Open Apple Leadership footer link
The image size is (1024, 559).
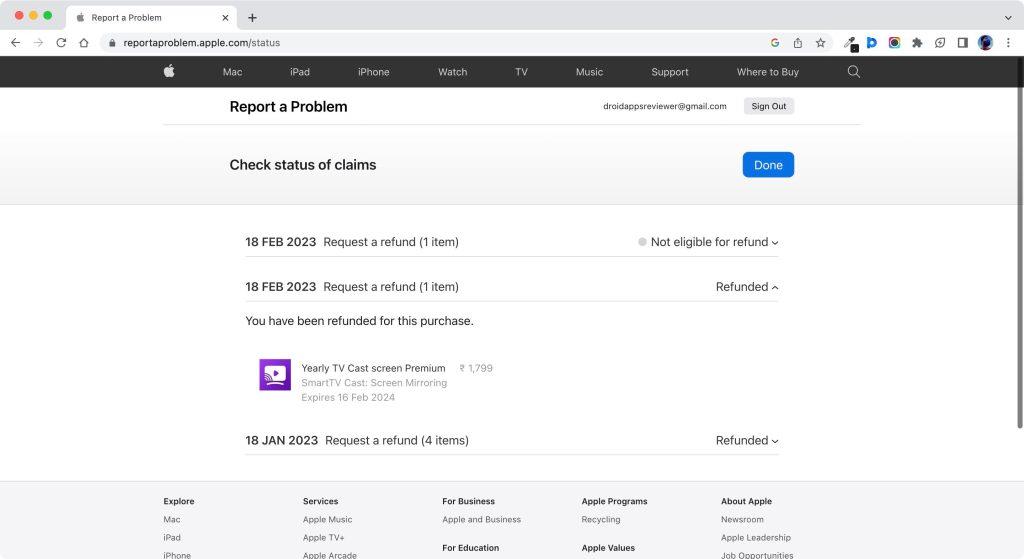(x=756, y=537)
